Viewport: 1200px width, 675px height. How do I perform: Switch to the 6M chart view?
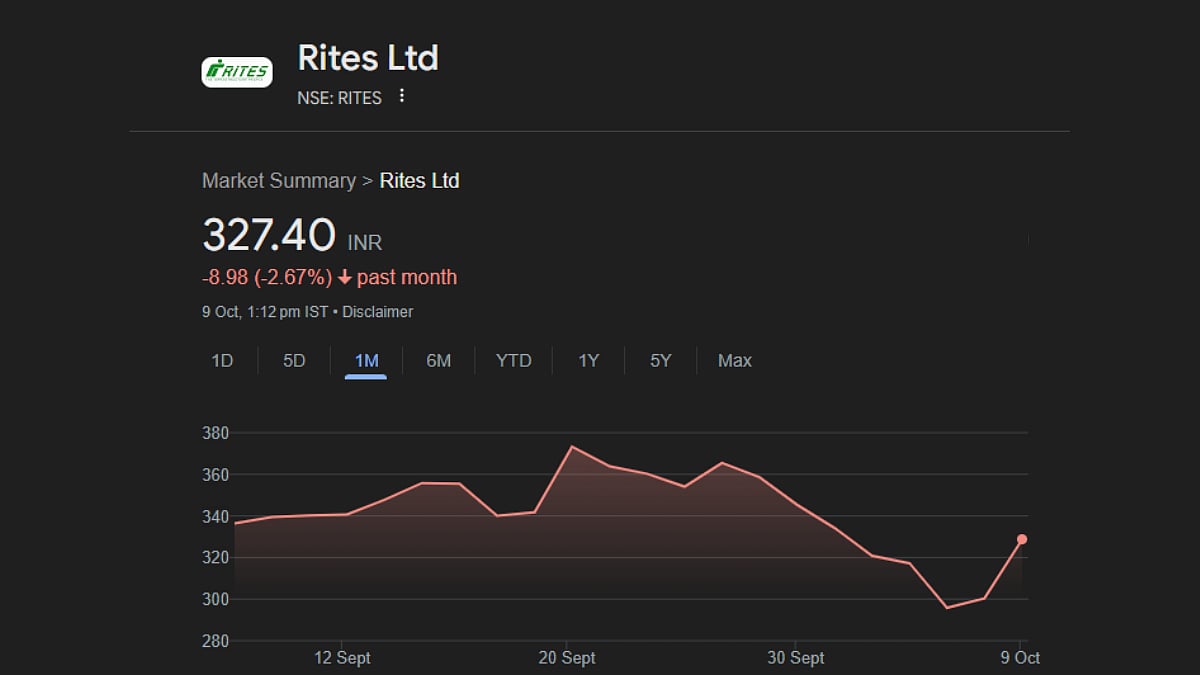[438, 360]
